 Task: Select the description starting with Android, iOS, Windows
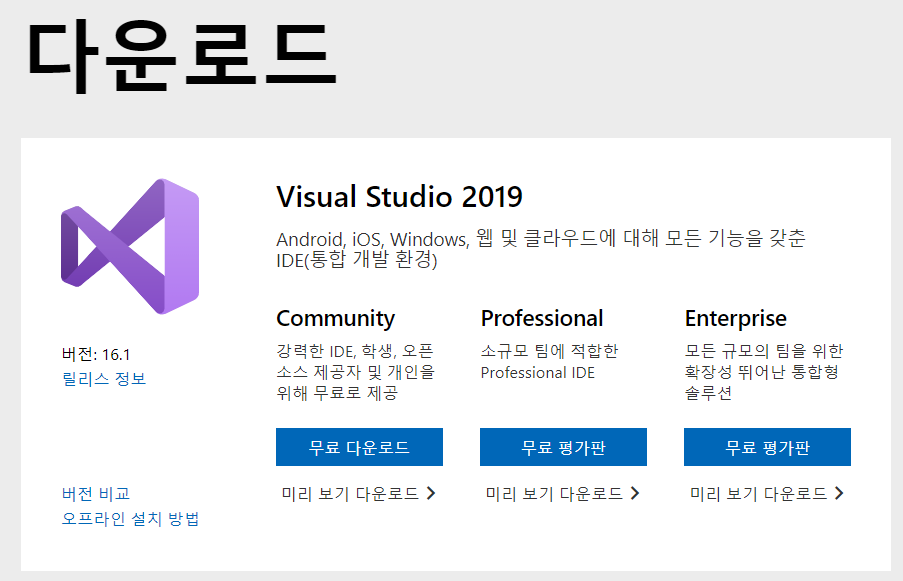point(541,249)
